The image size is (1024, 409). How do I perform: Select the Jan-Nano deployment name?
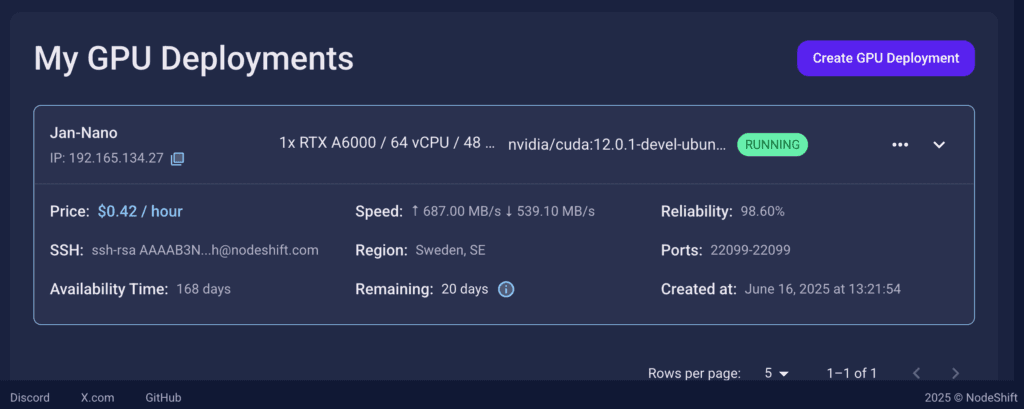click(x=83, y=133)
